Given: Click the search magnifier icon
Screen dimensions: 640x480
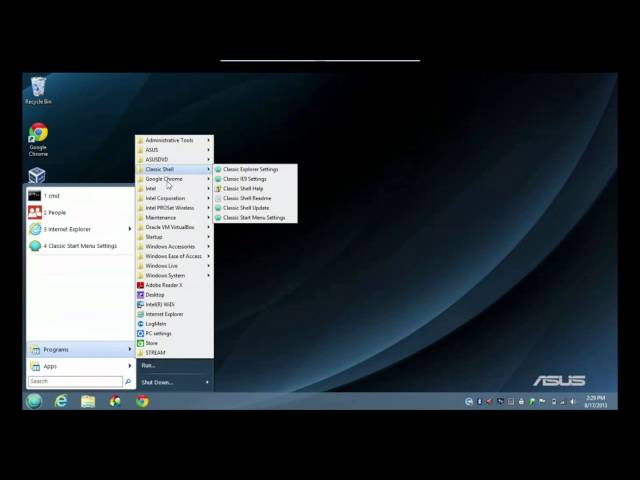Looking at the screenshot, I should [x=128, y=381].
